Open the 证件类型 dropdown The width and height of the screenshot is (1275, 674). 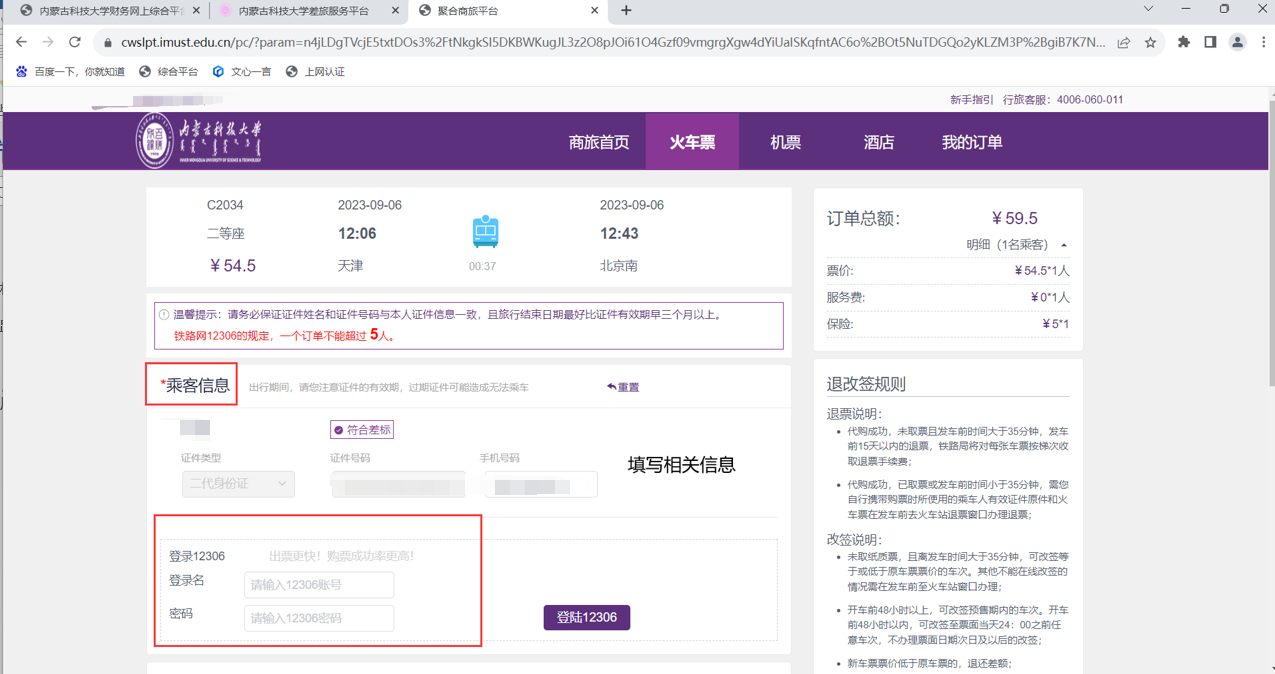238,484
